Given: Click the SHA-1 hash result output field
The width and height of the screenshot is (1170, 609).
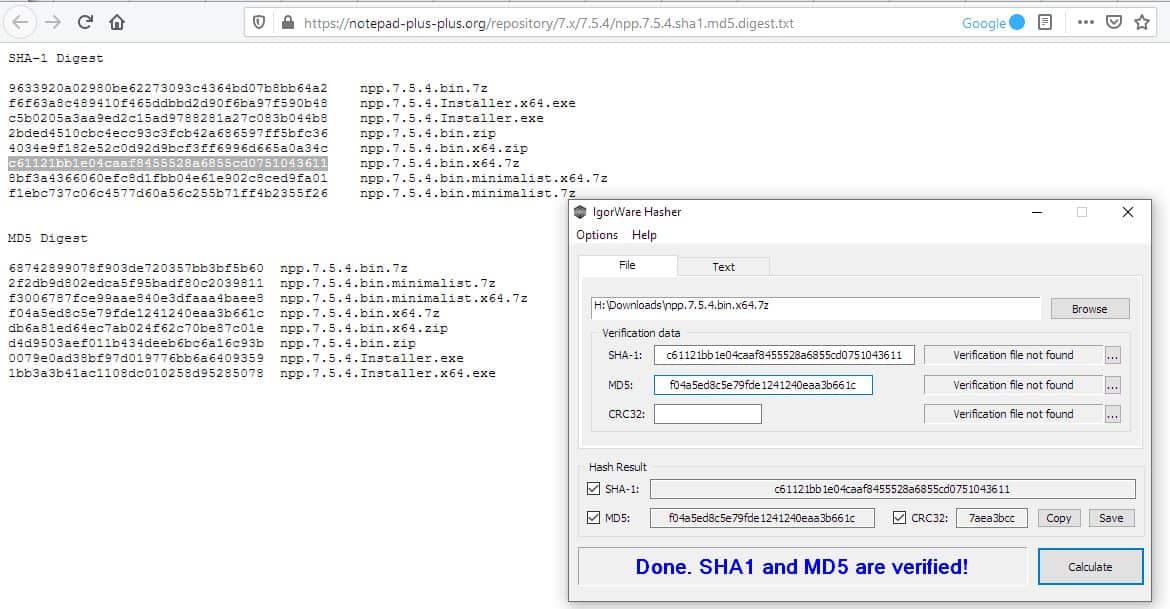Looking at the screenshot, I should (x=892, y=490).
